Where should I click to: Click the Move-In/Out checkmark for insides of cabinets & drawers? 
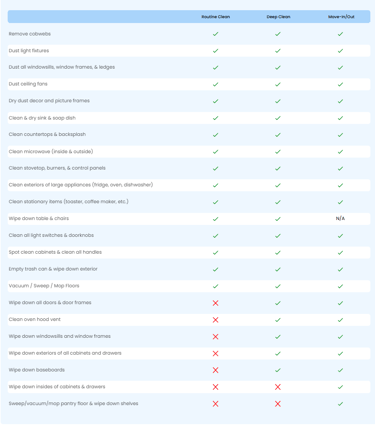[x=340, y=387]
